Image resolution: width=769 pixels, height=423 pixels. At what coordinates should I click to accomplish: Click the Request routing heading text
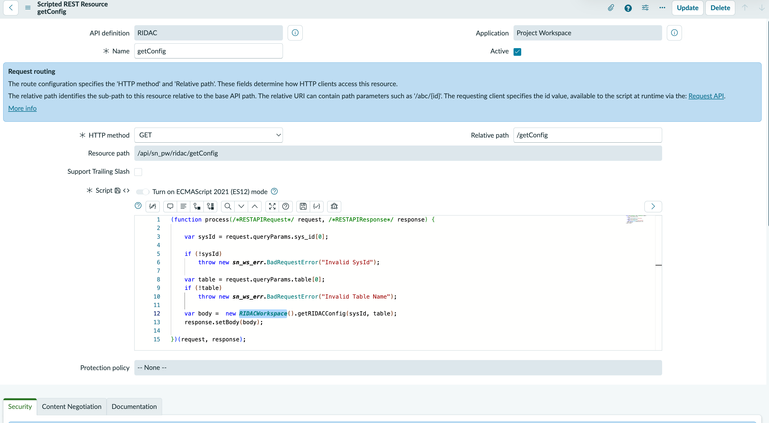click(31, 71)
